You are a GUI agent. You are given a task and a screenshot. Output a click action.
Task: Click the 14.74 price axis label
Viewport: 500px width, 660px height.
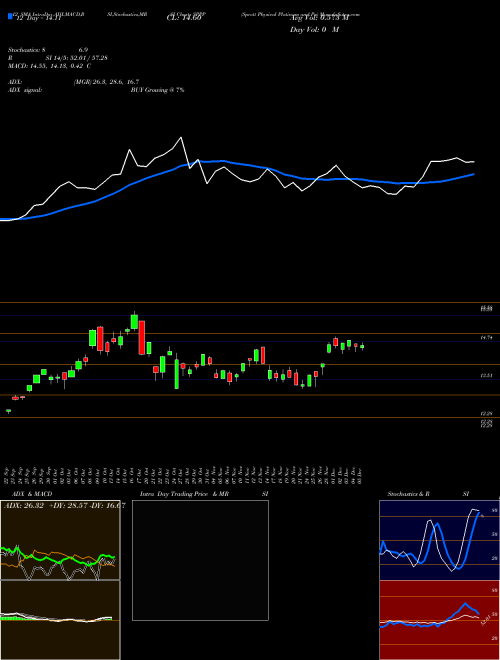pyautogui.click(x=487, y=338)
